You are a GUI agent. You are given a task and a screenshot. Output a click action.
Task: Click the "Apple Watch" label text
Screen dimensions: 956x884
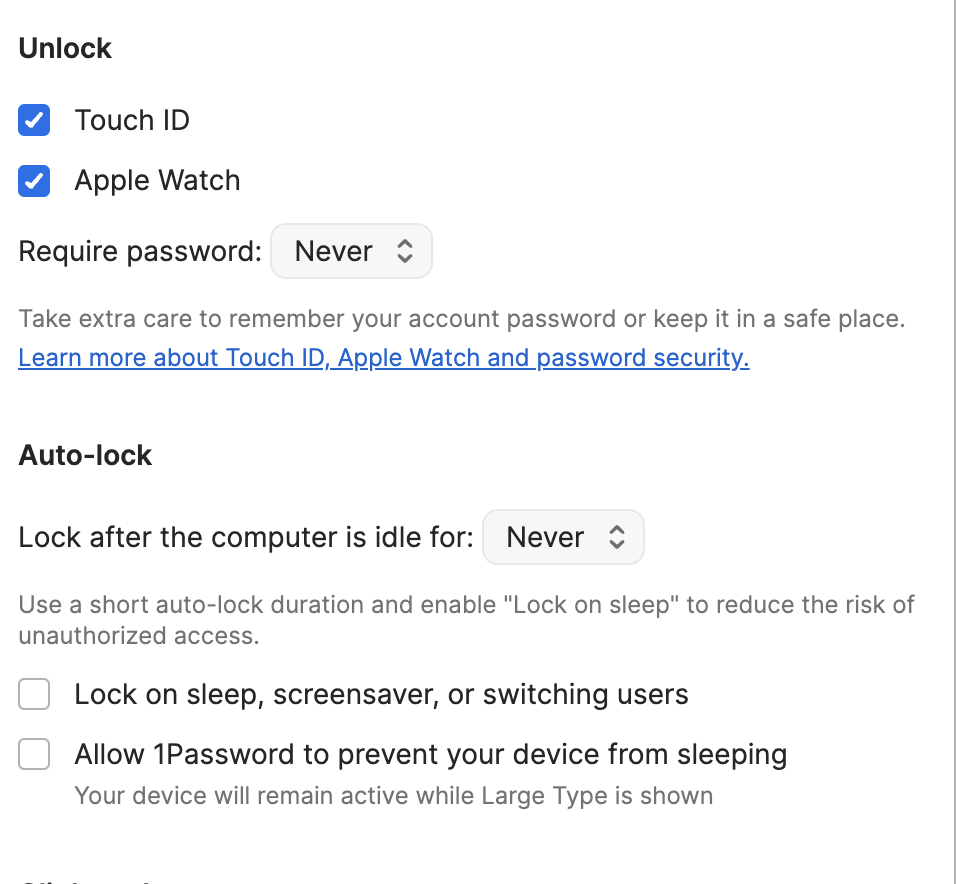(x=157, y=181)
